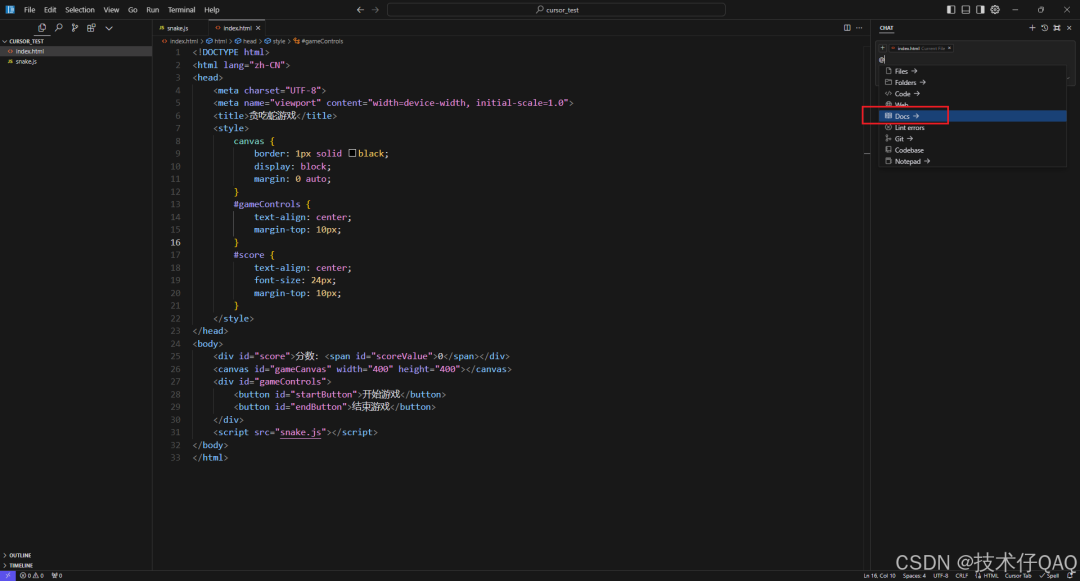Open the Selection menu
This screenshot has width=1080, height=581.
(80, 10)
